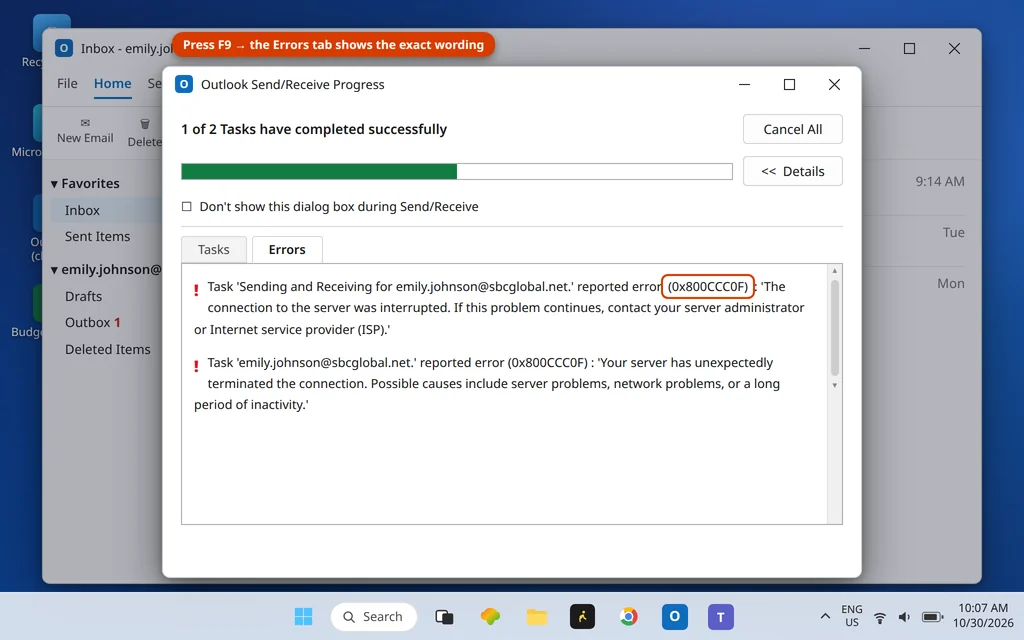Check battery status in system tray
This screenshot has width=1024, height=640.
(932, 617)
